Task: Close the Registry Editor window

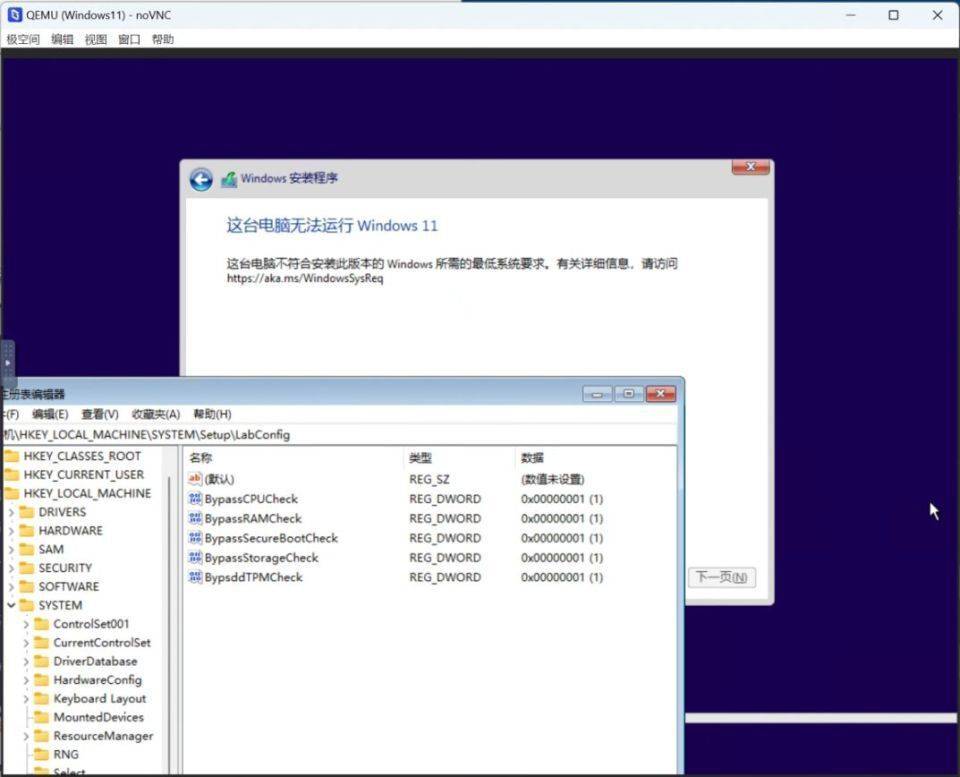Action: (661, 394)
